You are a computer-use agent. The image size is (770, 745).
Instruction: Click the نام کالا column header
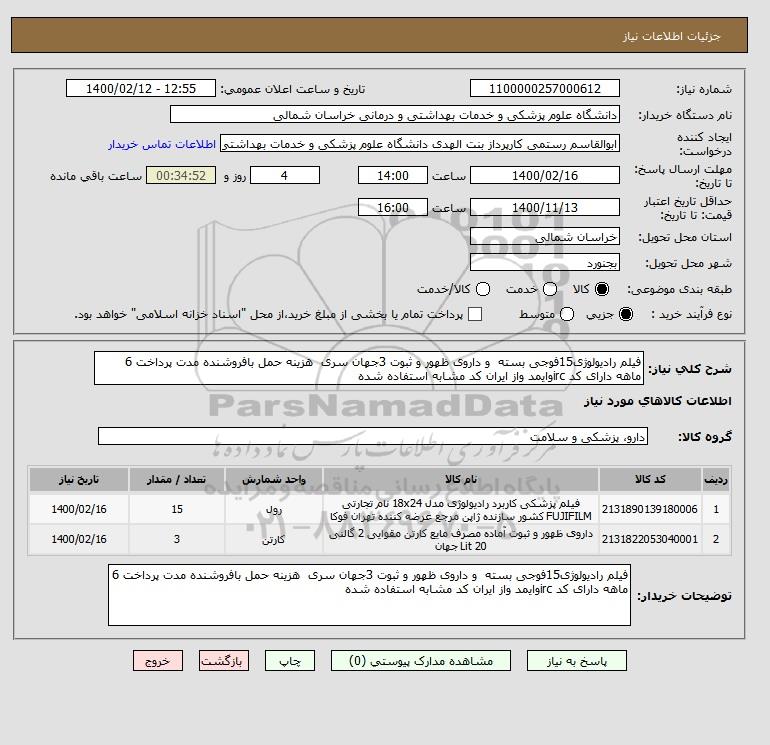click(x=461, y=479)
